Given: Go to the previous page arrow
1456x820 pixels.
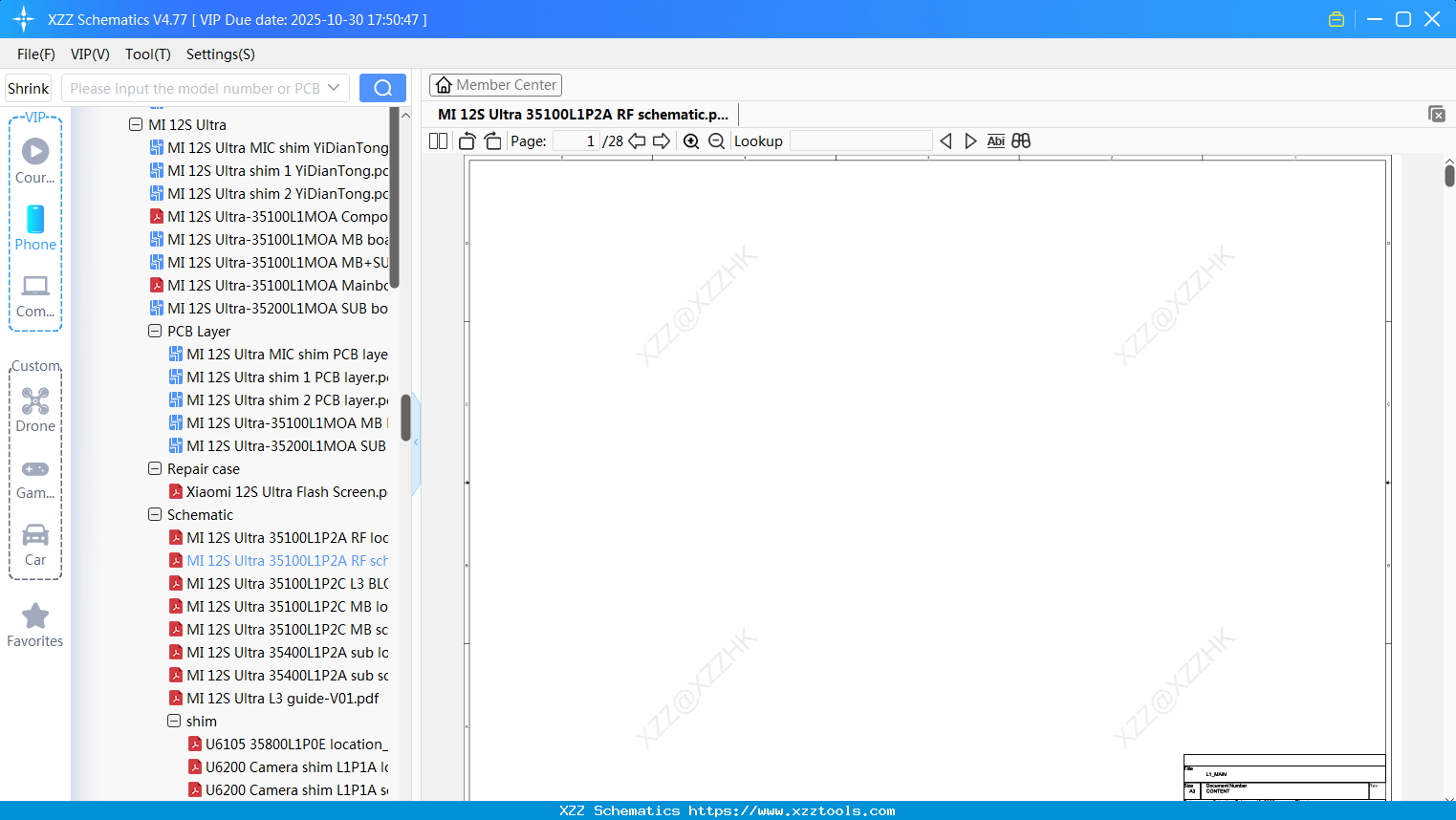Looking at the screenshot, I should pos(637,141).
